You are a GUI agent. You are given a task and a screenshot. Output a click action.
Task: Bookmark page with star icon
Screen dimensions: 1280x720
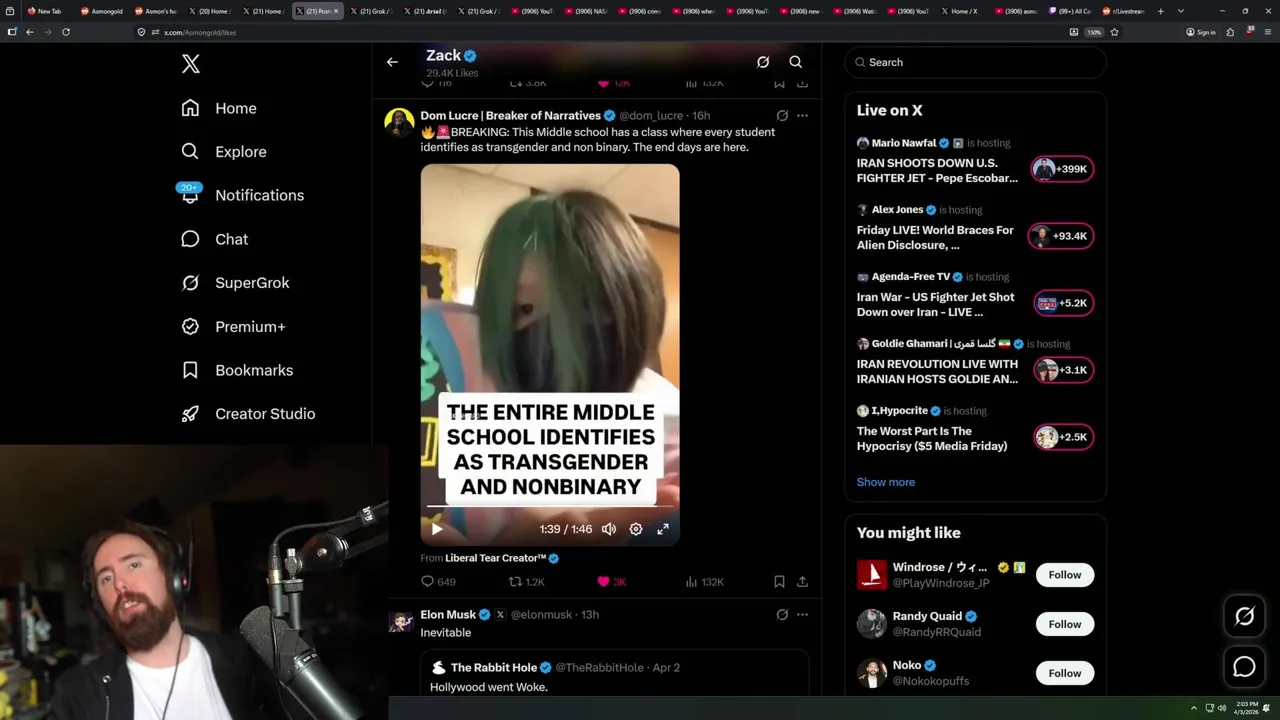coord(1114,32)
